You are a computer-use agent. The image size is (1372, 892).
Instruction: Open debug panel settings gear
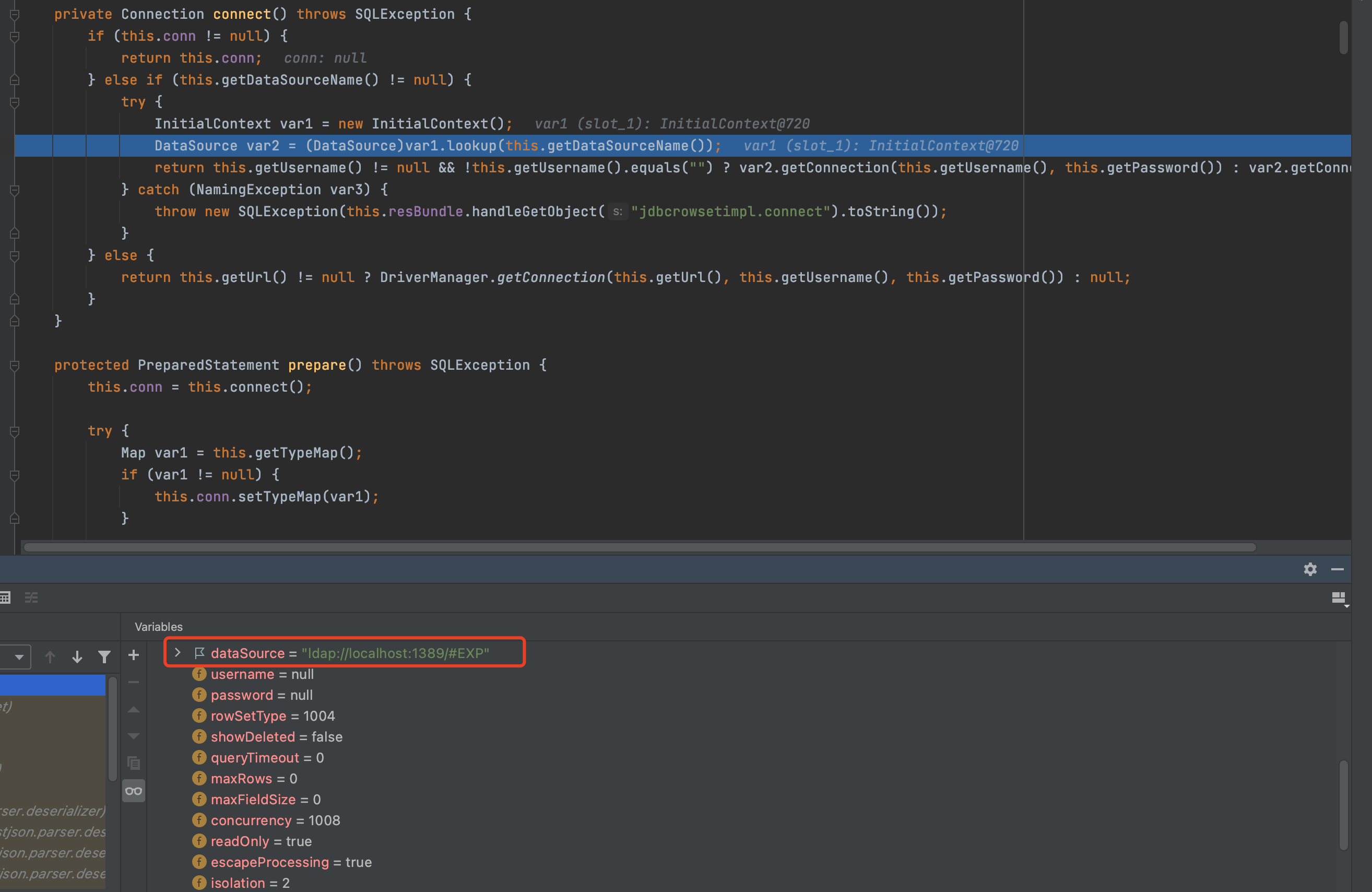(x=1310, y=569)
